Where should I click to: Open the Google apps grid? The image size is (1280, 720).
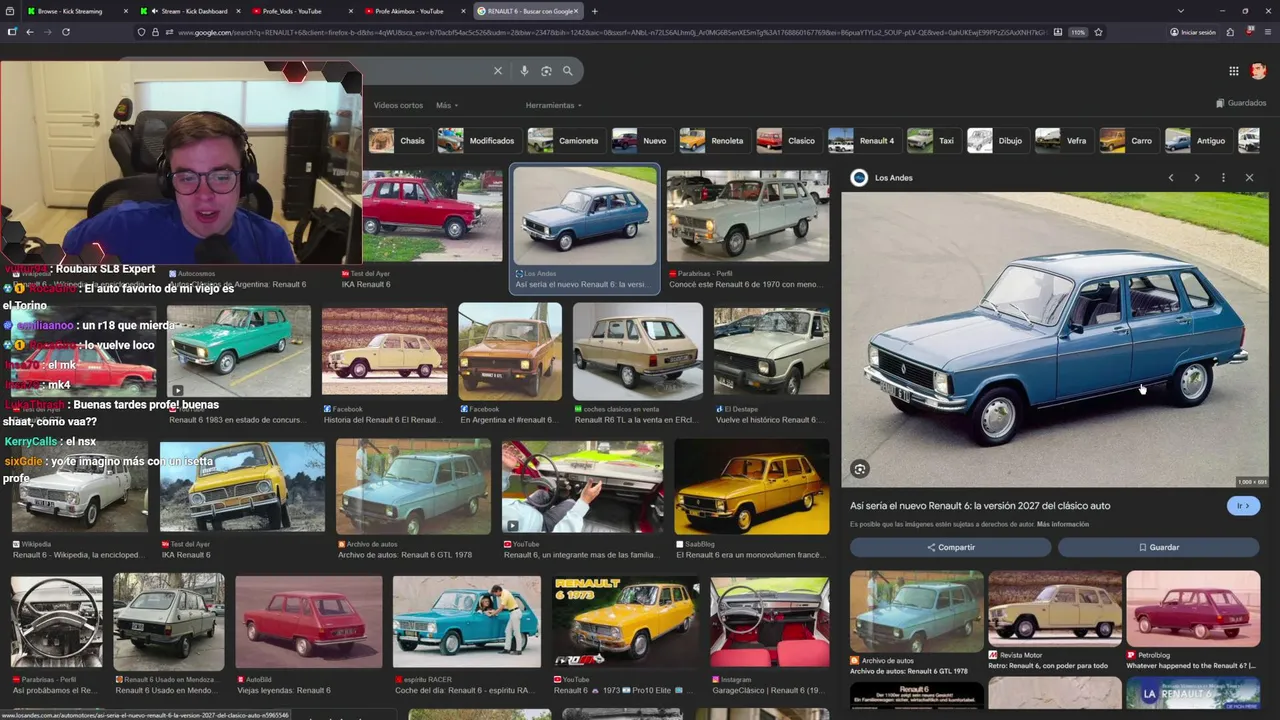tap(1234, 71)
